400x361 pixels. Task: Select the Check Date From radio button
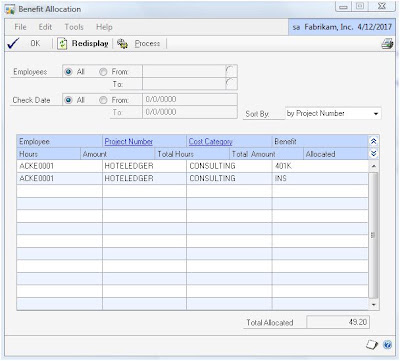(103, 100)
